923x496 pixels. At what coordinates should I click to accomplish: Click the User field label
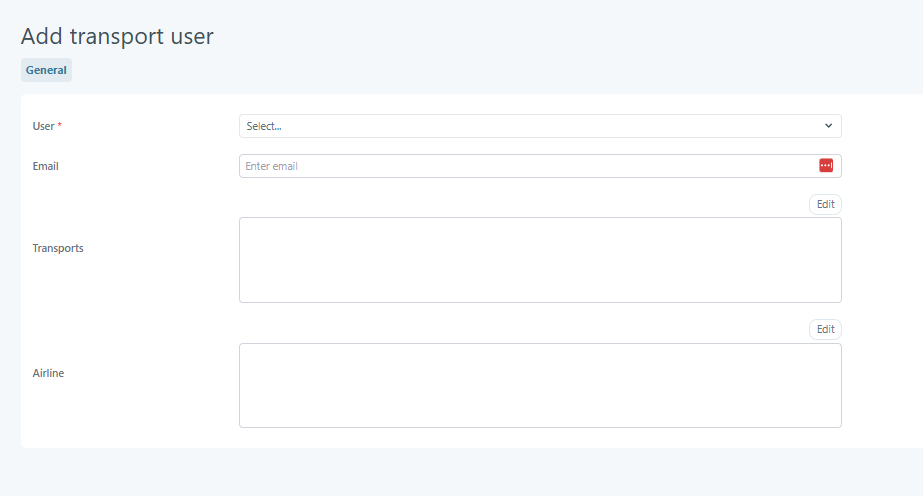(42, 126)
